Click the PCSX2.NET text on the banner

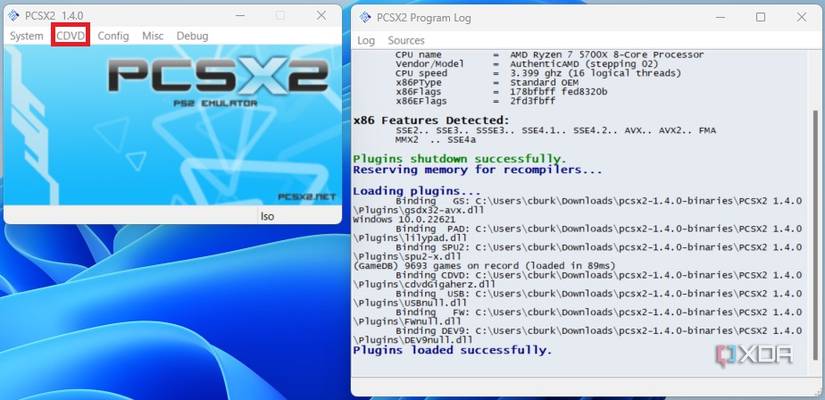pyautogui.click(x=307, y=197)
